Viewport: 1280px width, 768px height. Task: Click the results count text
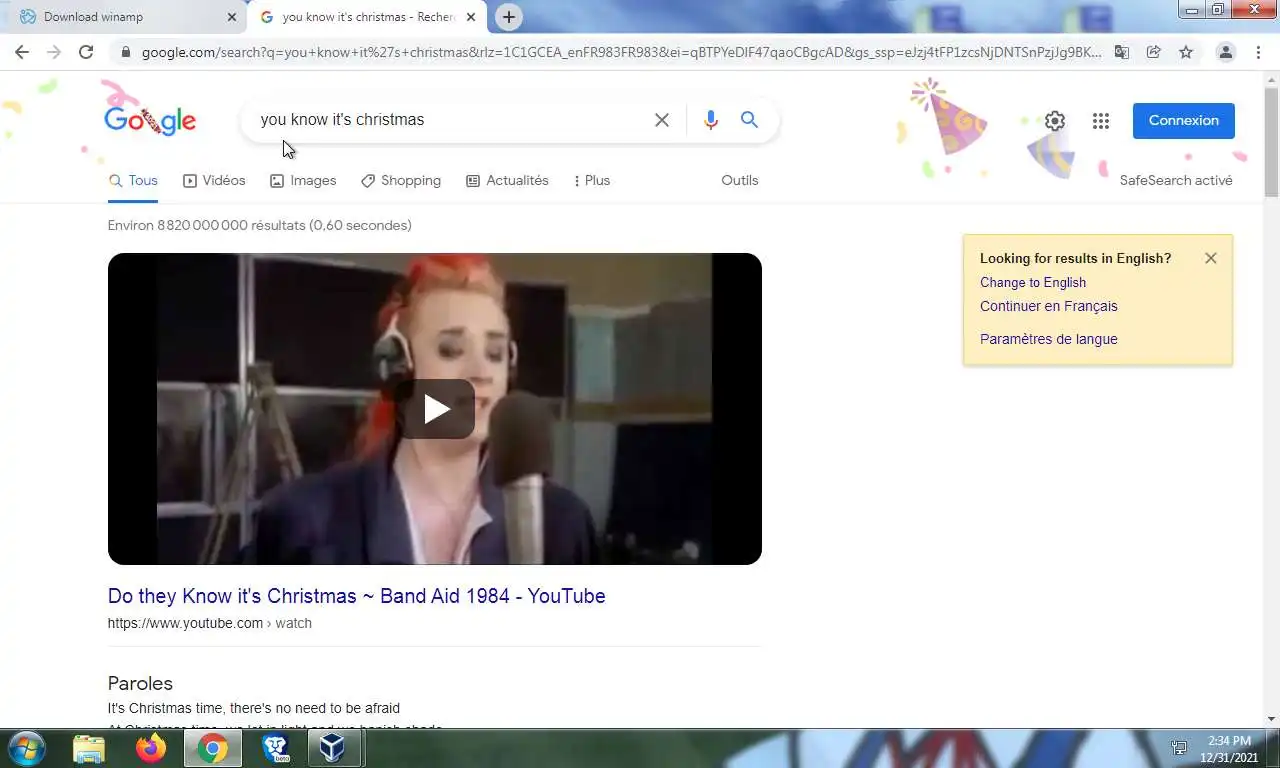click(260, 225)
